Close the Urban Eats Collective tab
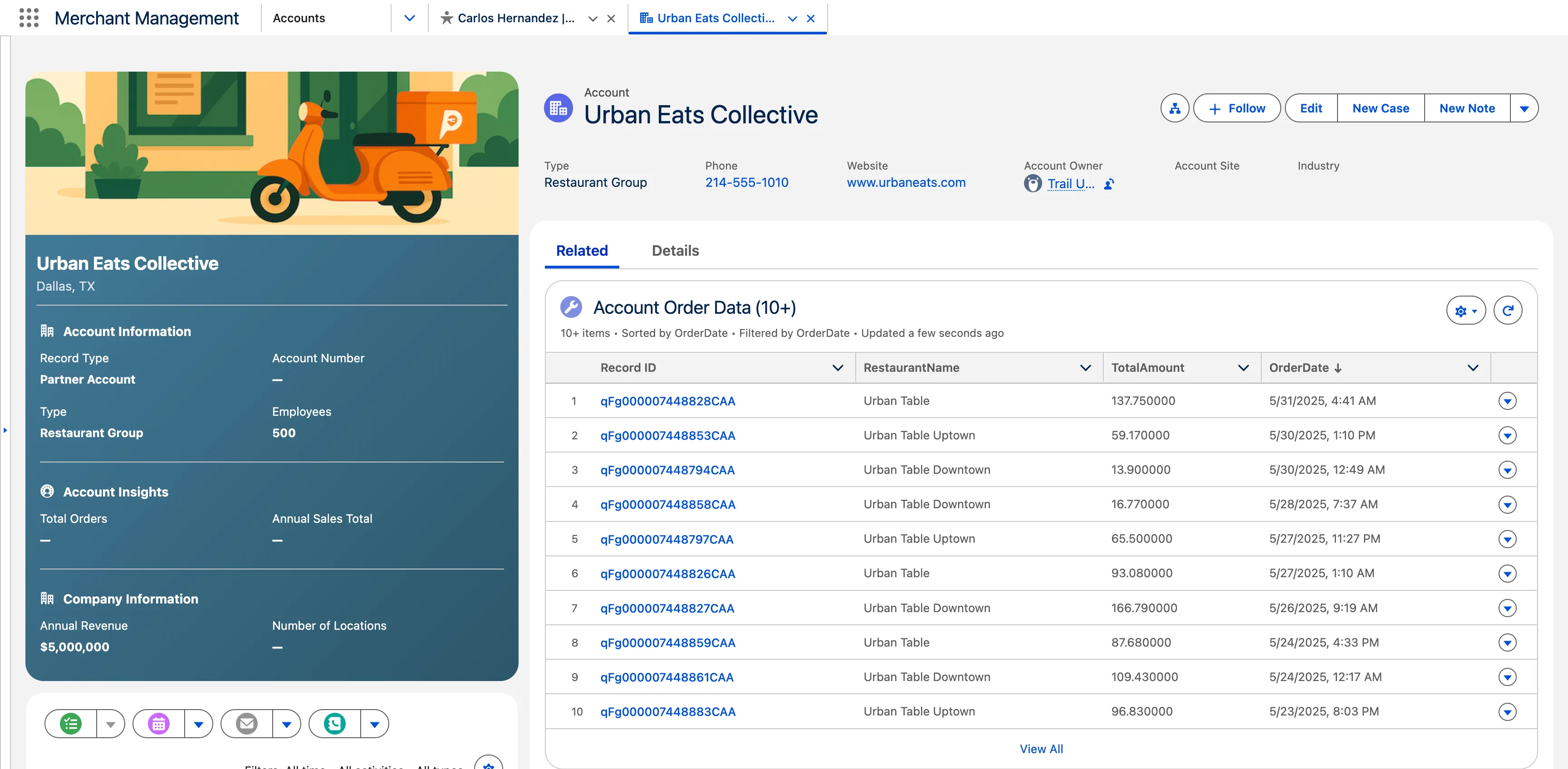 pyautogui.click(x=811, y=18)
